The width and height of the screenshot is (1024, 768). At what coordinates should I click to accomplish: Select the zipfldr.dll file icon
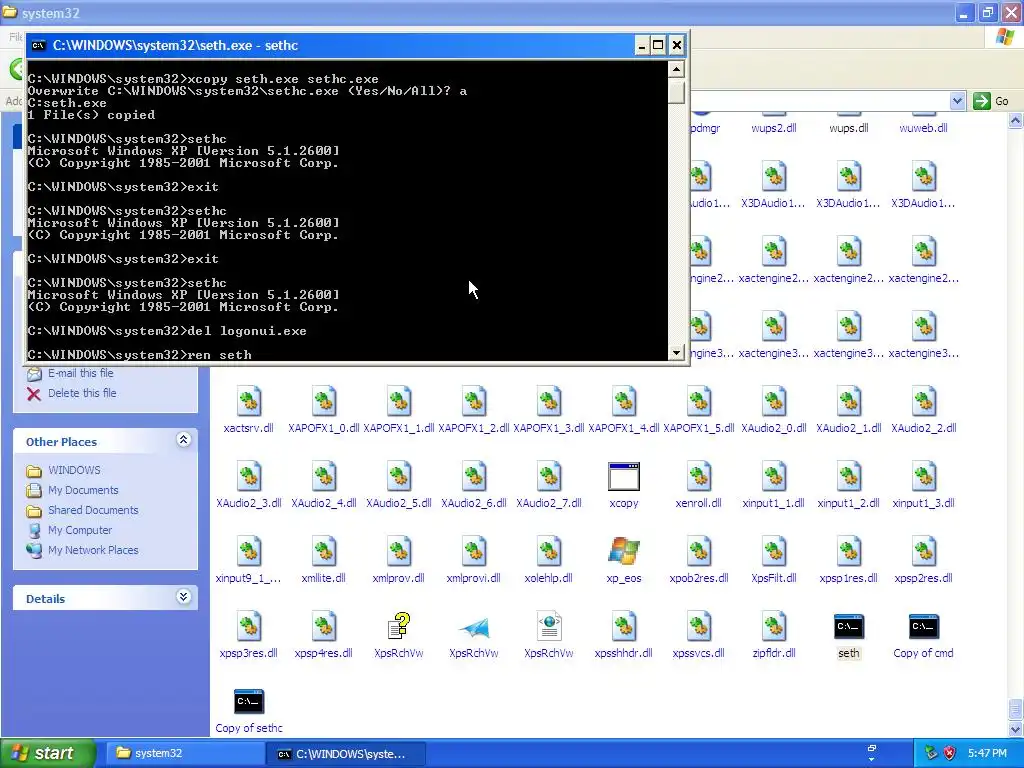[774, 626]
